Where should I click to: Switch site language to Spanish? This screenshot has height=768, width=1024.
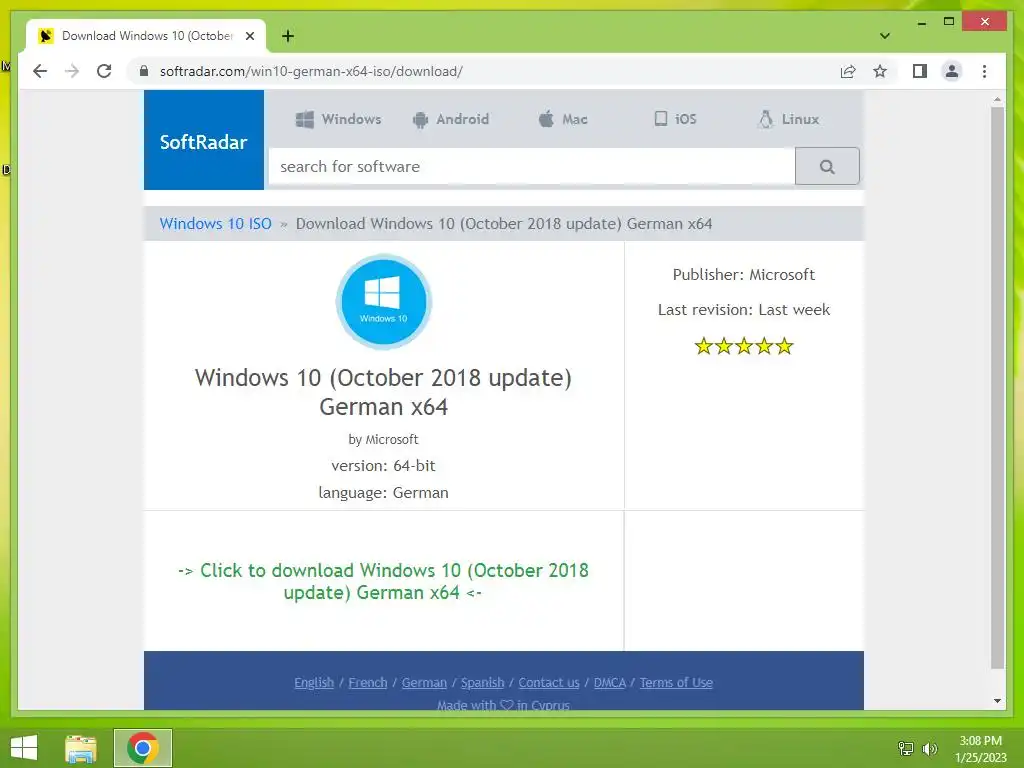[483, 682]
